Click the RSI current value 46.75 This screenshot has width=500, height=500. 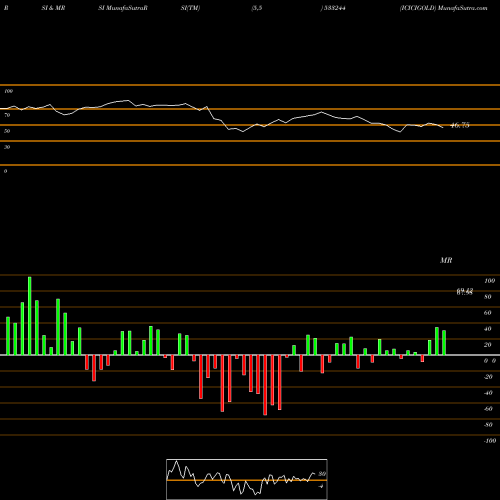(x=460, y=125)
